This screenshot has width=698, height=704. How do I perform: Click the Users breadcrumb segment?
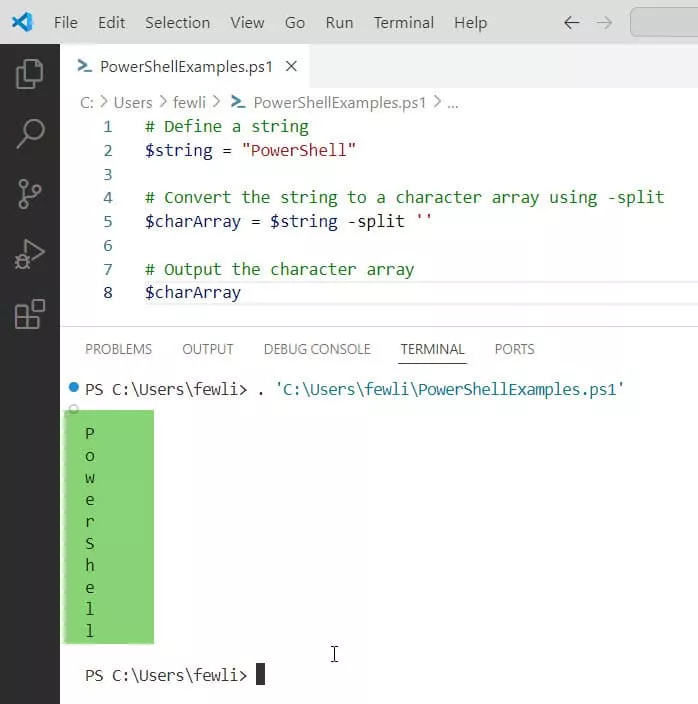132,102
